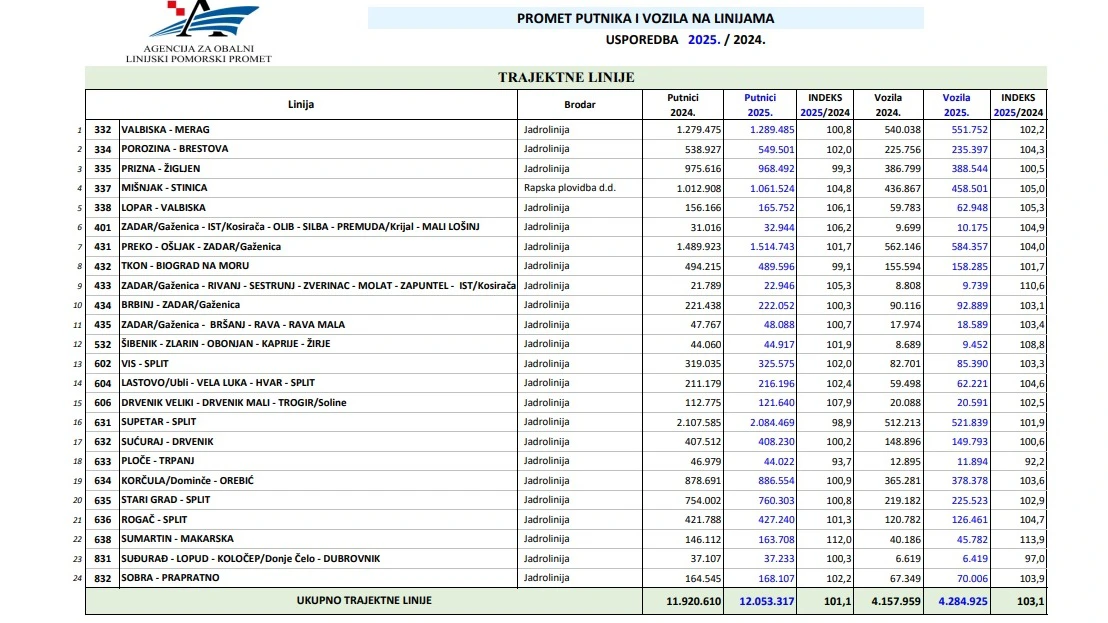Click the PLOČE - TRPANJ line name
The image size is (1108, 623).
[156, 461]
